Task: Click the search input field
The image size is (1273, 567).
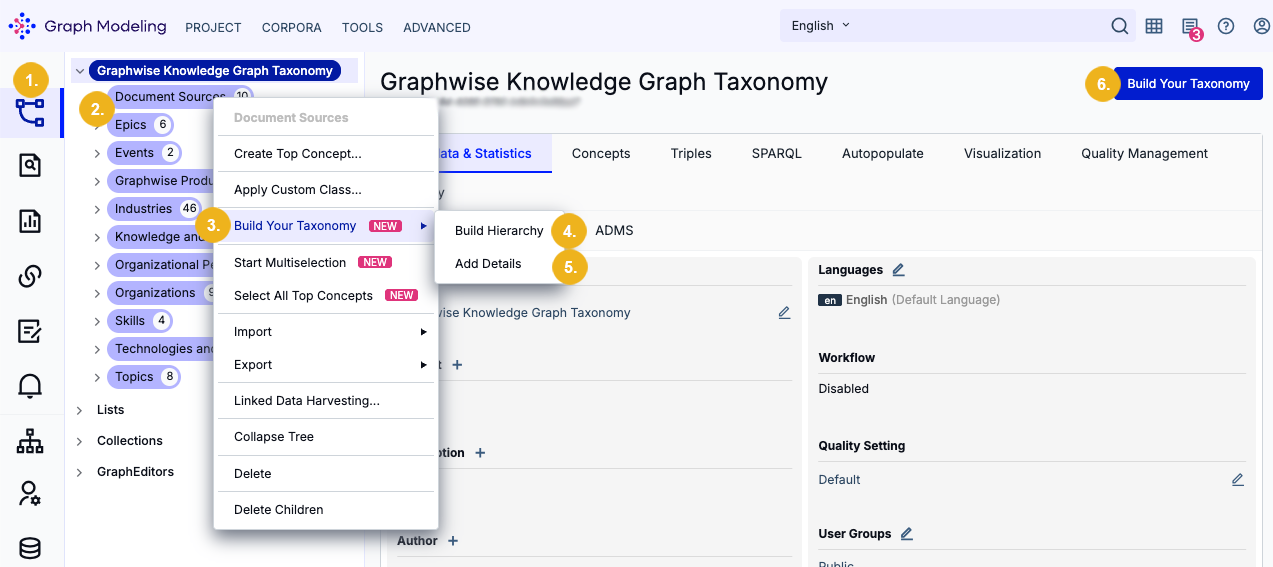Action: [980, 26]
